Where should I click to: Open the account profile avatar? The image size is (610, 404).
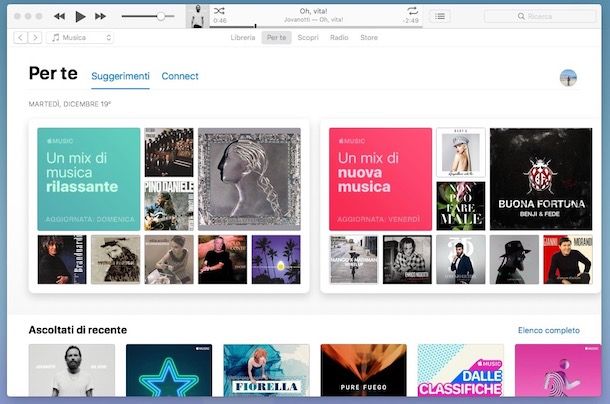(x=568, y=78)
